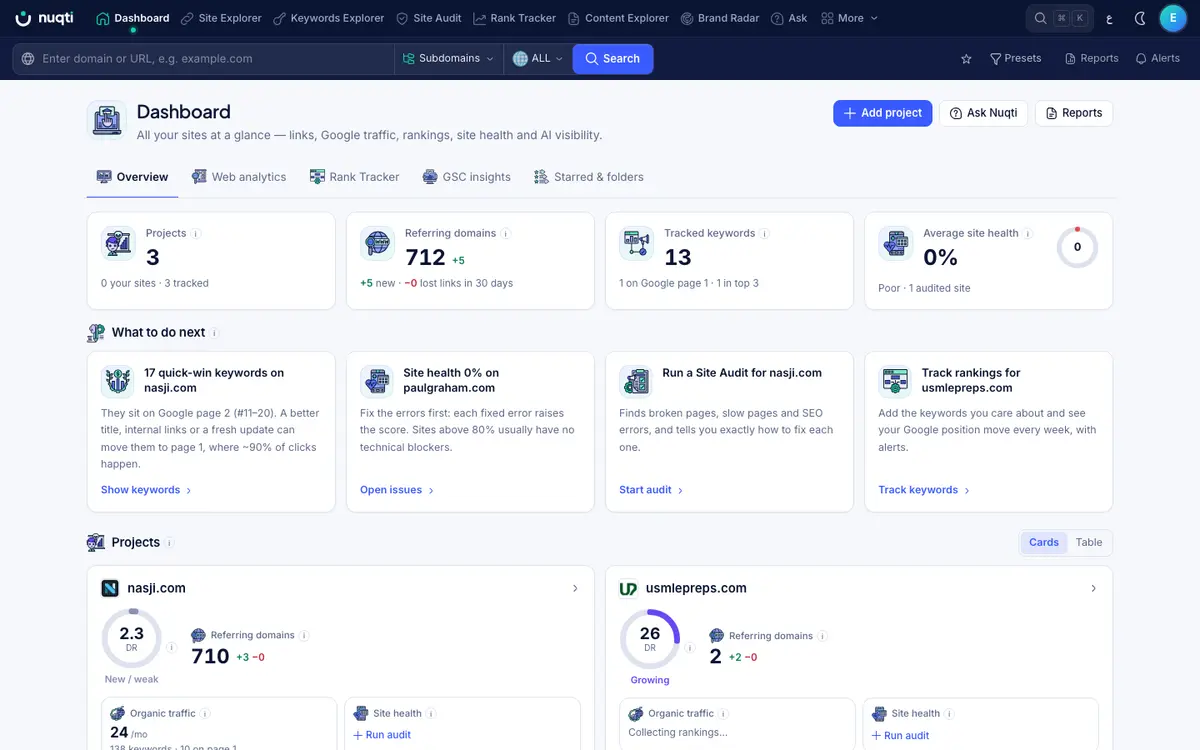Show info for nasji.com Organic traffic
Image resolution: width=1200 pixels, height=750 pixels.
pos(205,714)
